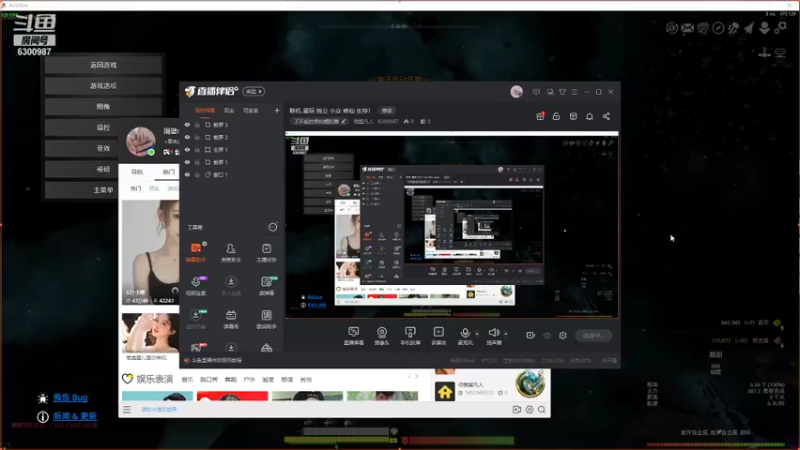
Task: Click the layout icon above the preview
Action: click(573, 116)
